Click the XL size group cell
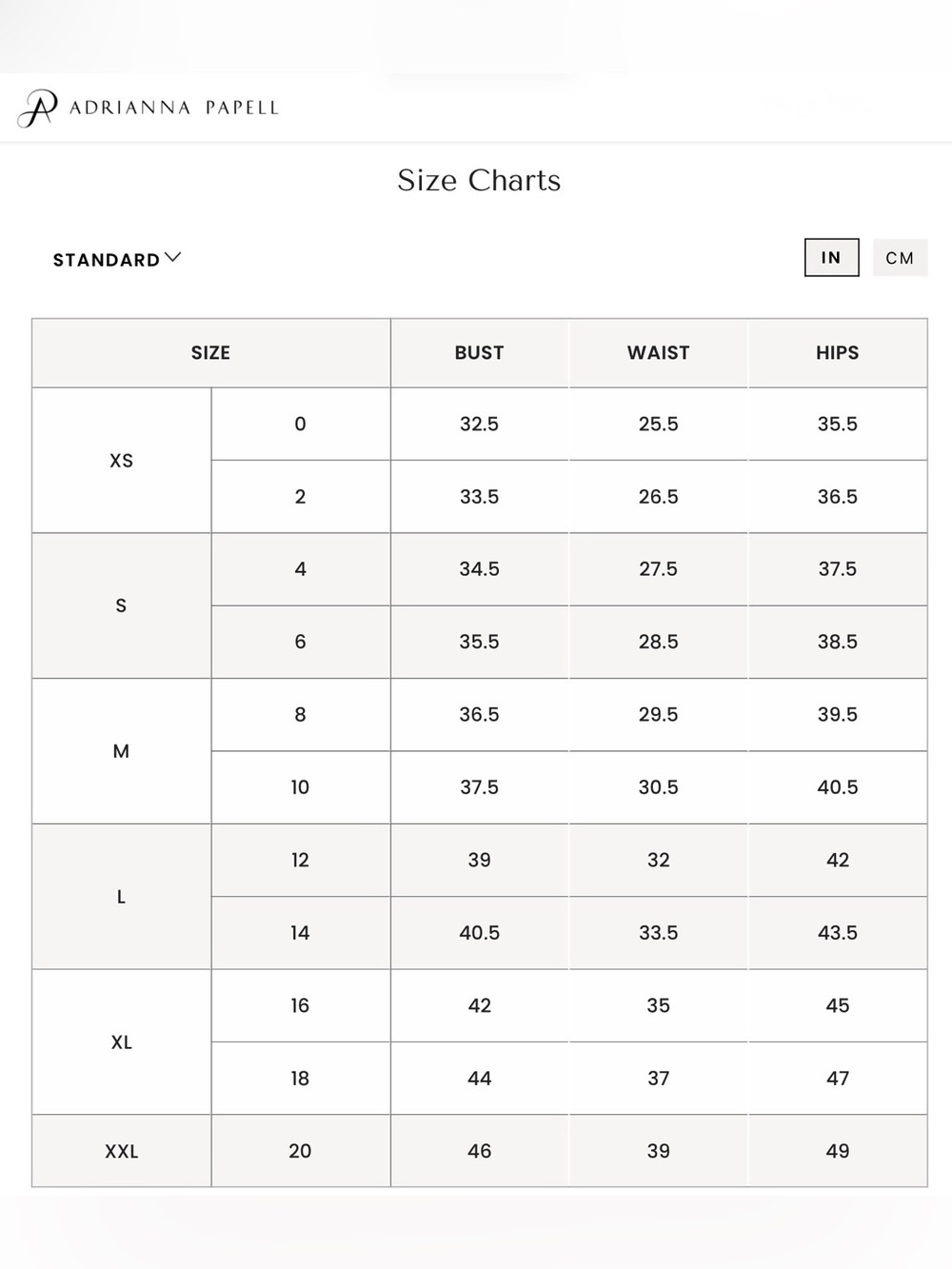 121,1042
